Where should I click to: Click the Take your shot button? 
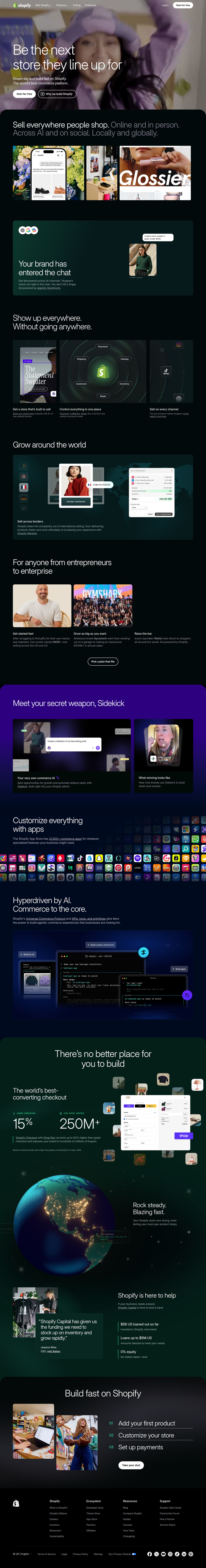131,1465
